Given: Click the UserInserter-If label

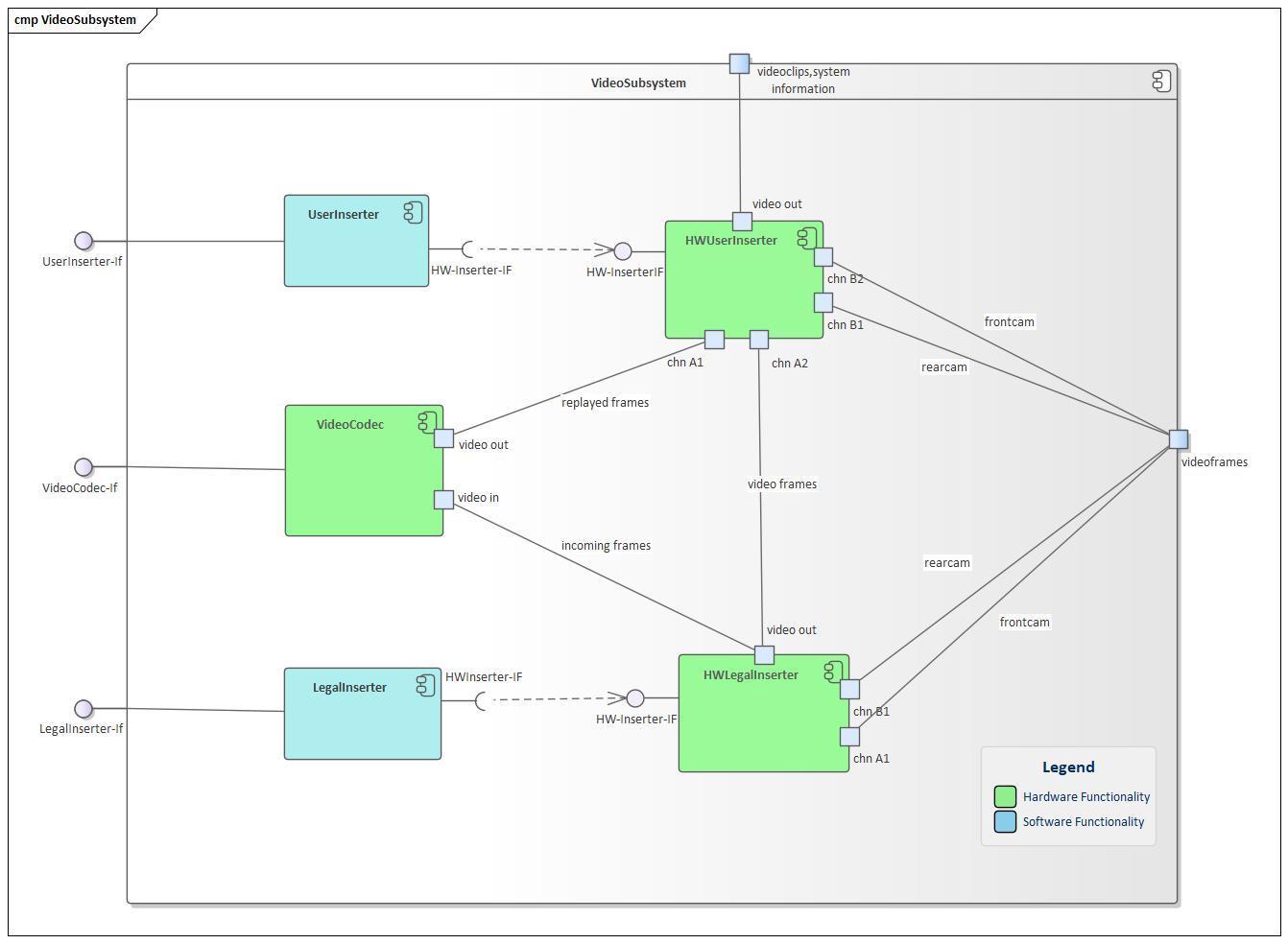Looking at the screenshot, I should (x=83, y=261).
